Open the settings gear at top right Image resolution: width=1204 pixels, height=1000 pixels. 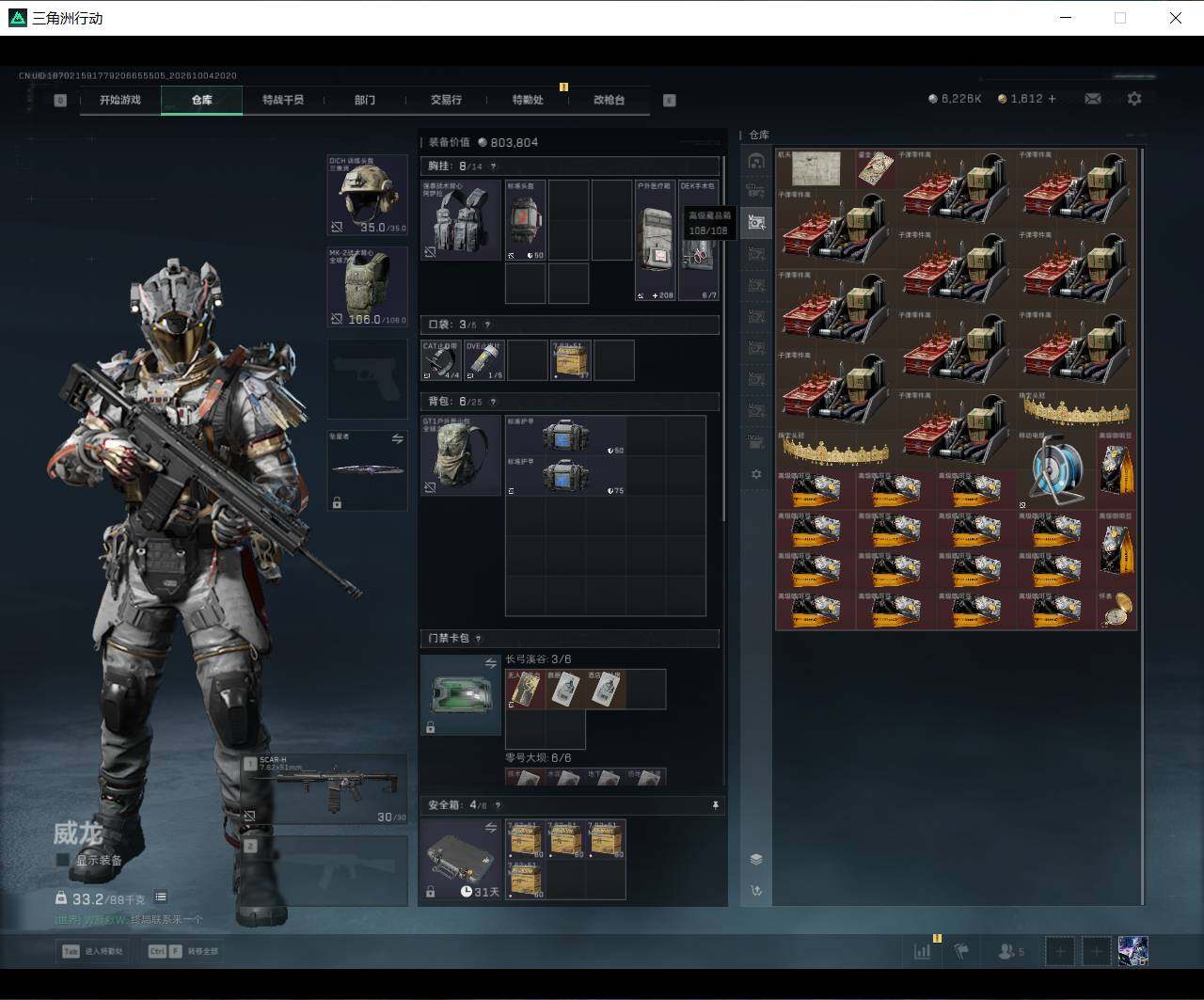[1134, 99]
